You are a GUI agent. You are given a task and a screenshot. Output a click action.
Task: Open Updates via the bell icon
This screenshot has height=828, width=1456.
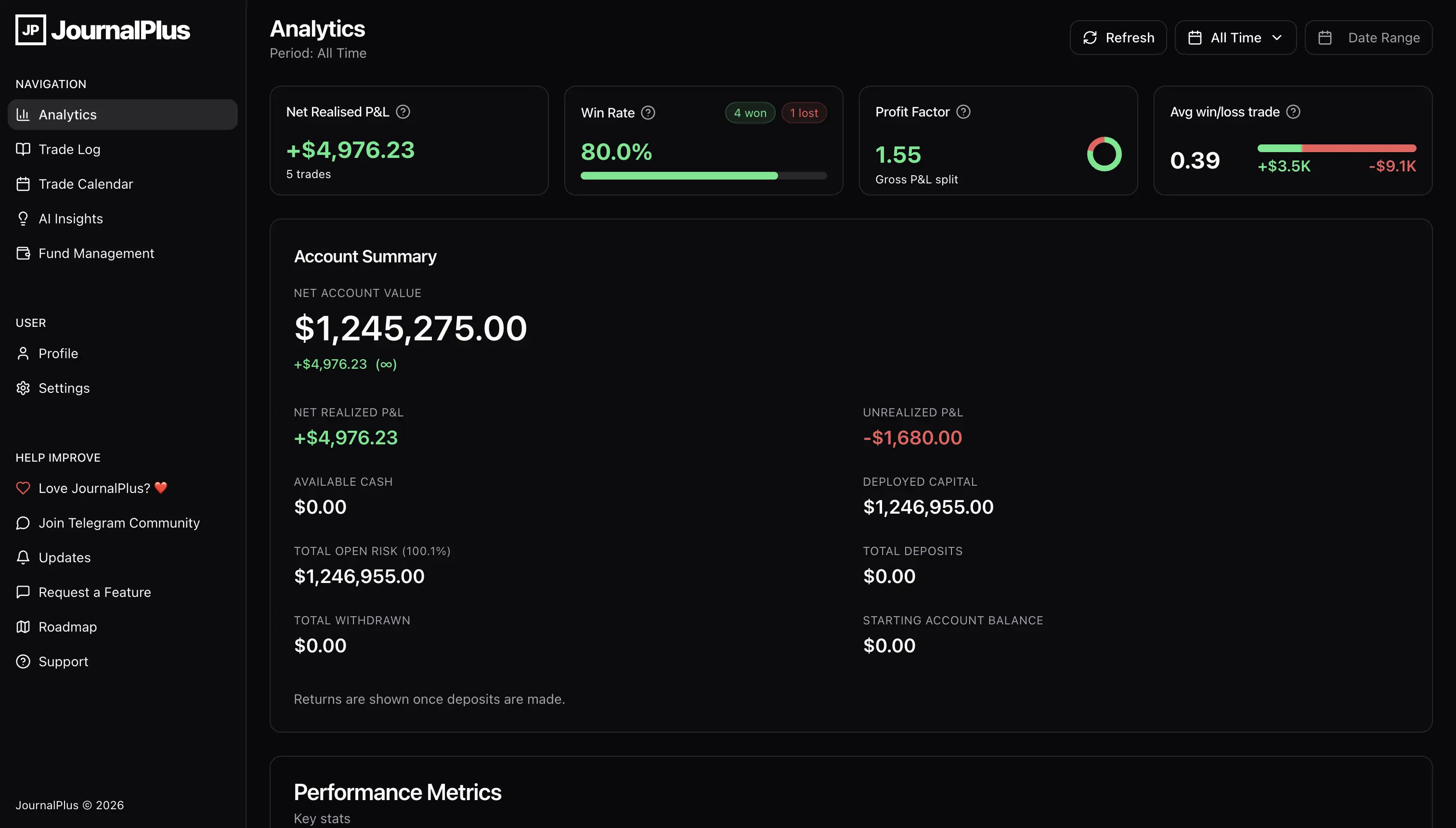[23, 557]
